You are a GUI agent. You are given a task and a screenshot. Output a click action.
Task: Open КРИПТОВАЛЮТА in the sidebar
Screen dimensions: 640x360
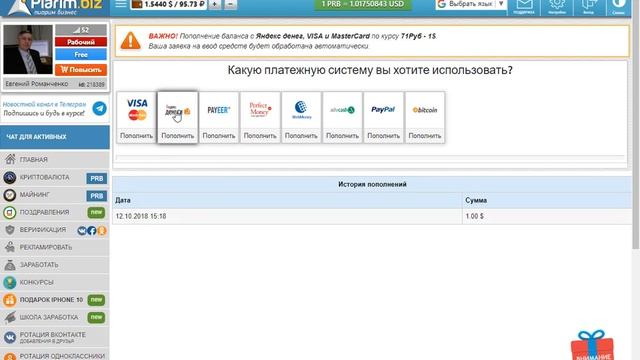[x=55, y=178]
